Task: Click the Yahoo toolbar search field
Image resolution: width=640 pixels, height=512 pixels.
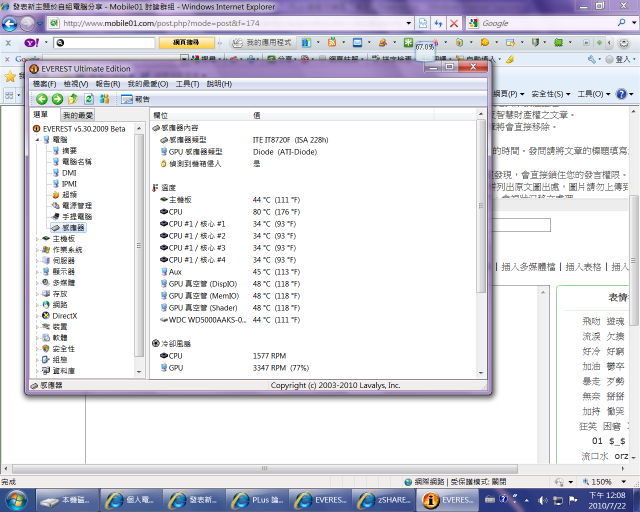Action: point(105,42)
